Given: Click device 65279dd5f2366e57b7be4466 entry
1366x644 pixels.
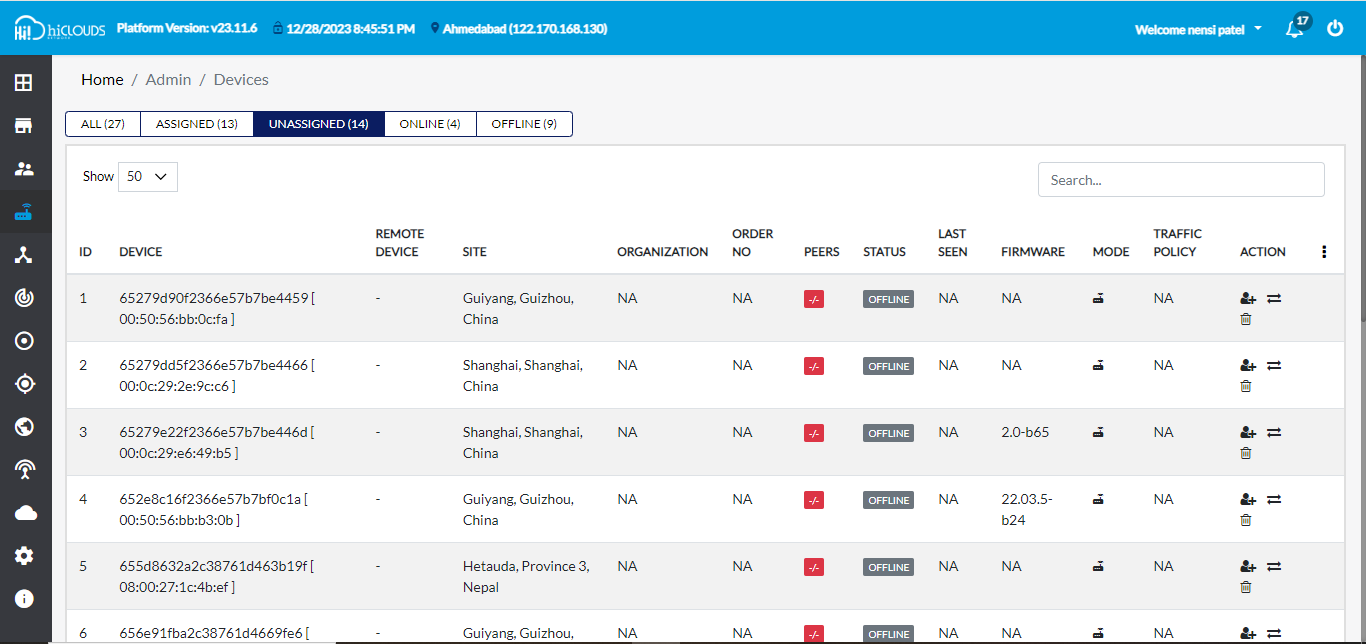Looking at the screenshot, I should 217,375.
